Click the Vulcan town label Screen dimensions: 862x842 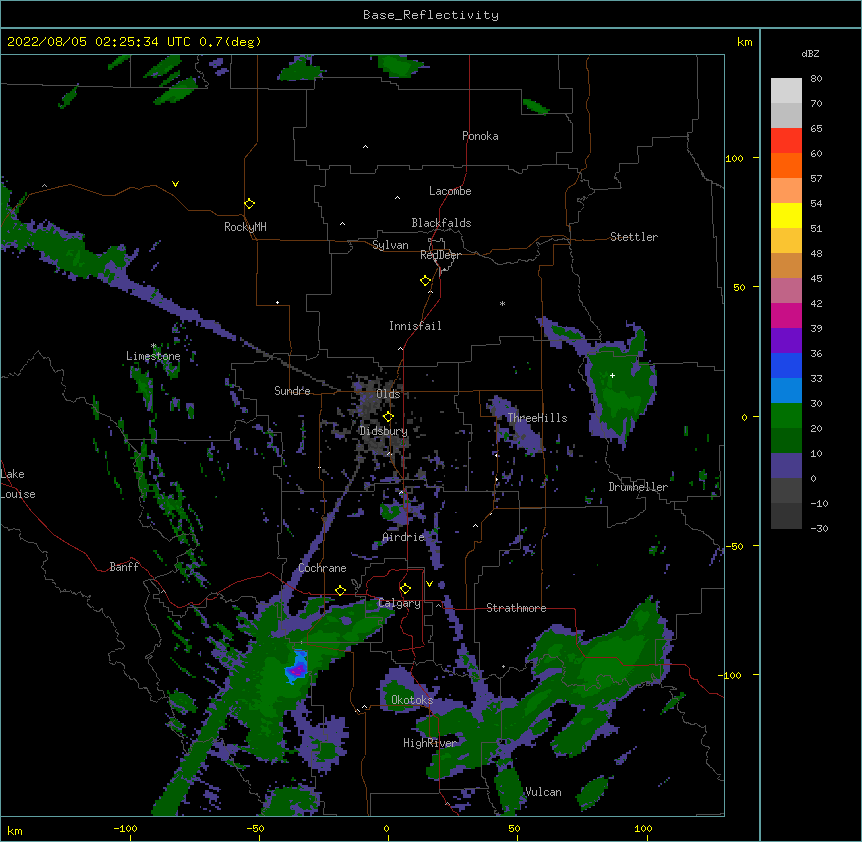tap(543, 792)
